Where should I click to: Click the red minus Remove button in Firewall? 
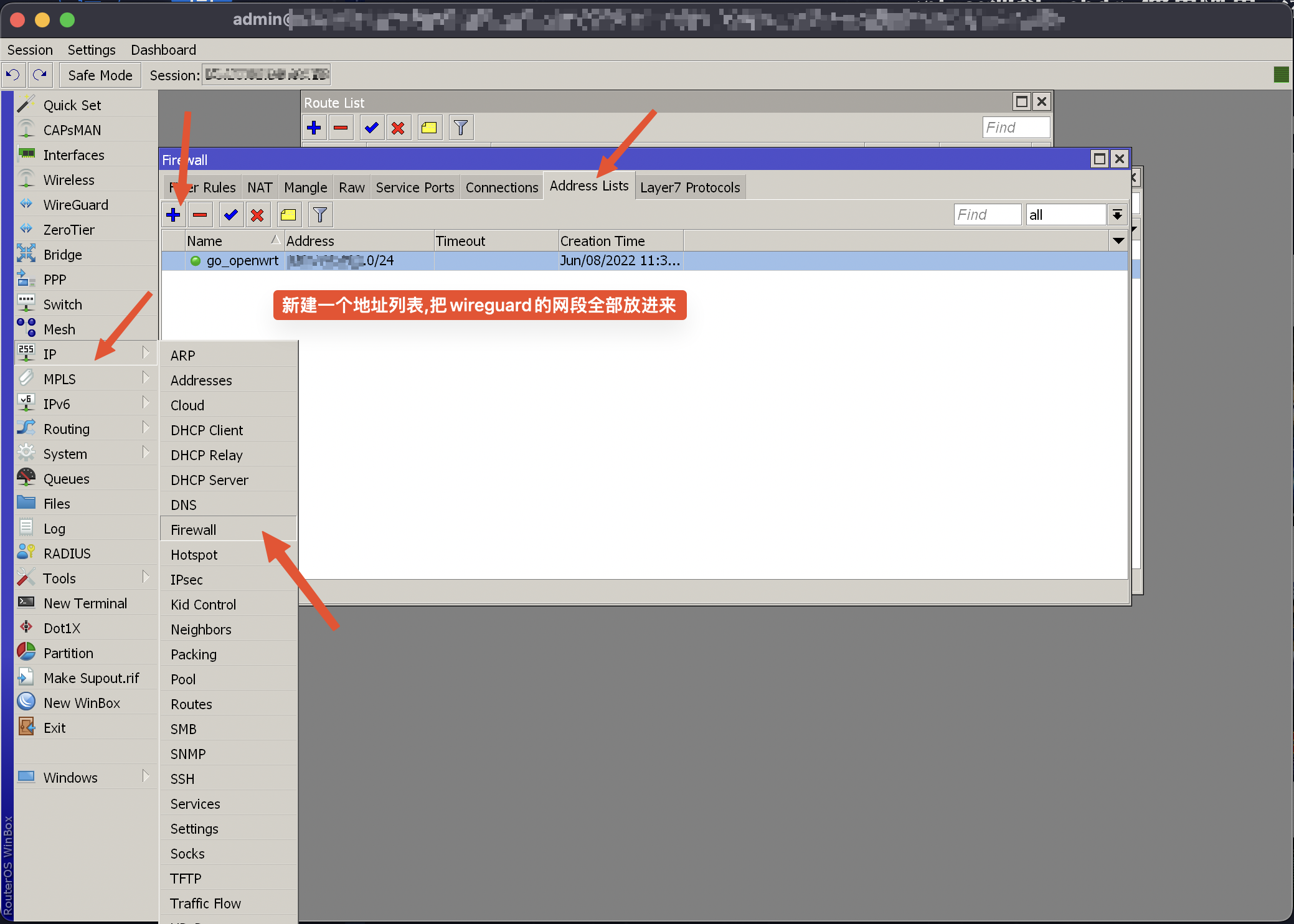tap(200, 215)
